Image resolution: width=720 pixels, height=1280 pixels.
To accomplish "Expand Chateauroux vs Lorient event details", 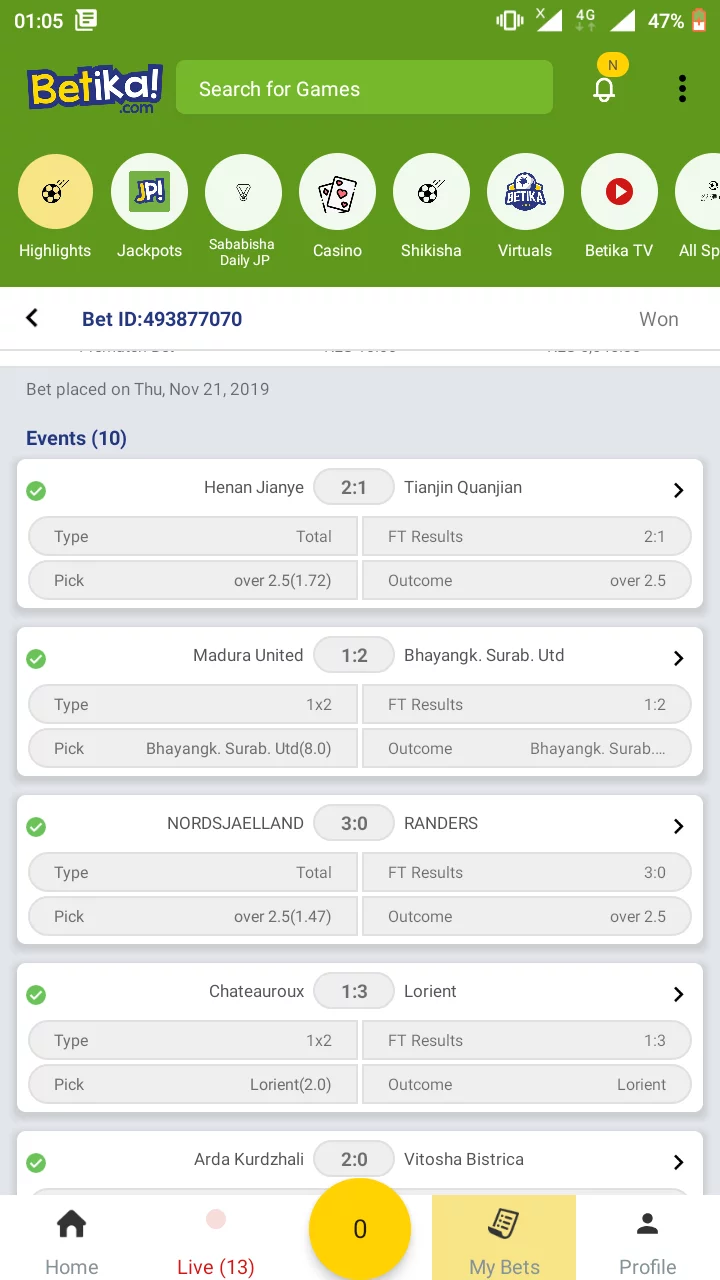I will [678, 994].
